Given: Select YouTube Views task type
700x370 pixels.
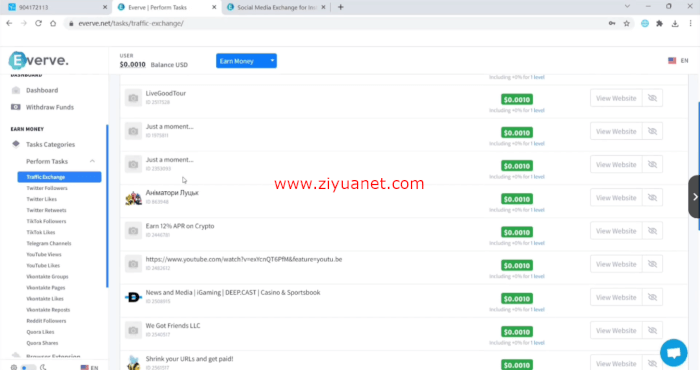Looking at the screenshot, I should point(44,254).
